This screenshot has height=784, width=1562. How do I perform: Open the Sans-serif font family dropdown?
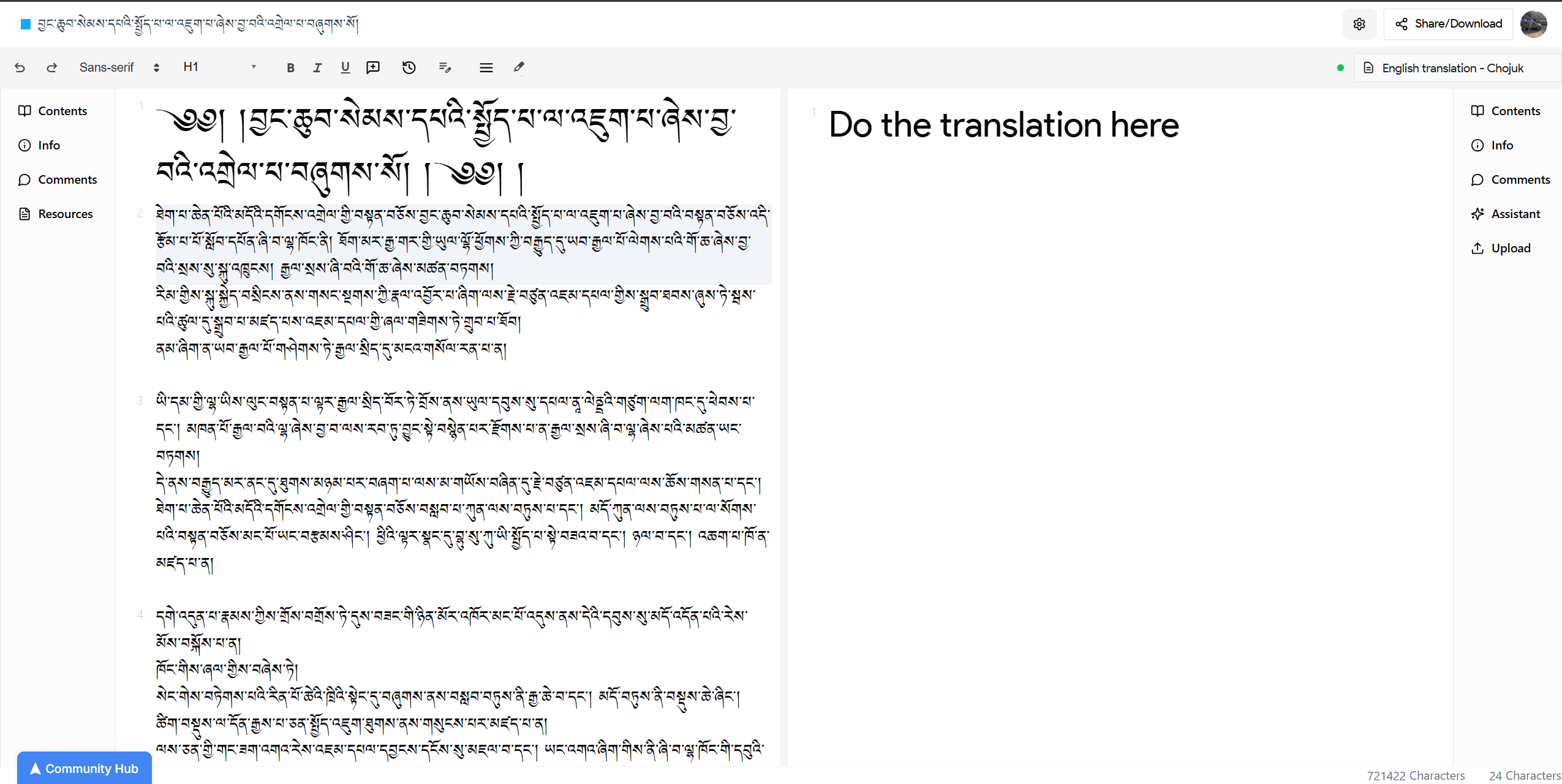[x=118, y=67]
